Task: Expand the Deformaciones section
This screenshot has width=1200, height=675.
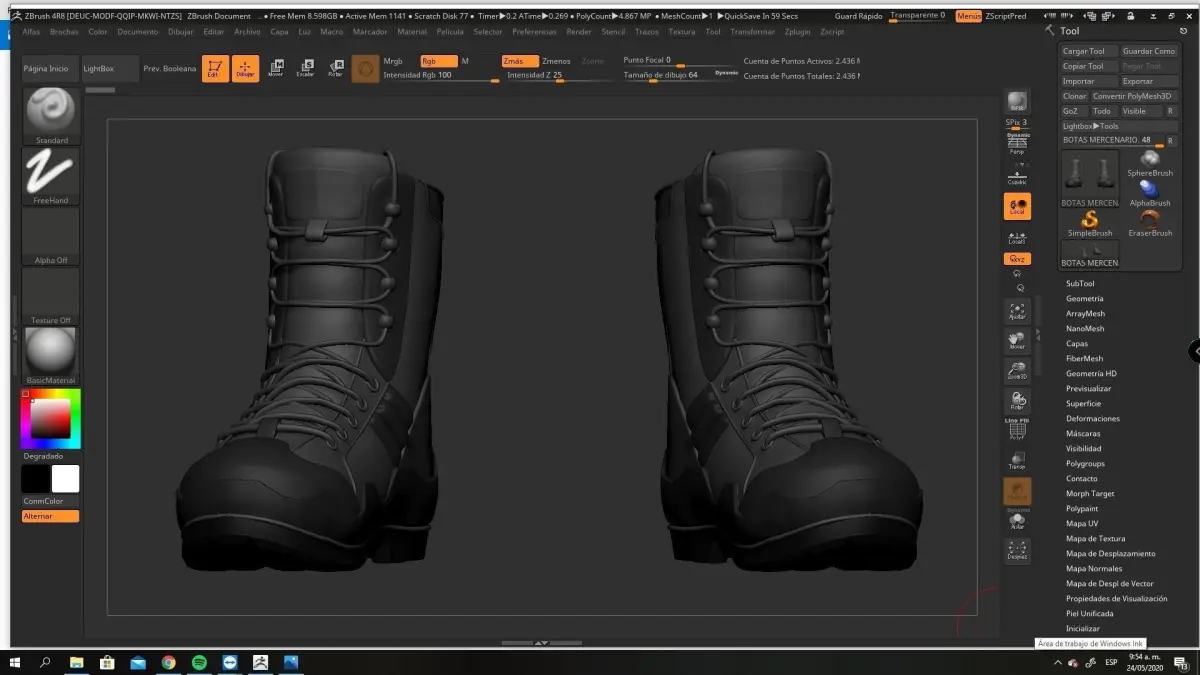Action: (x=1092, y=419)
